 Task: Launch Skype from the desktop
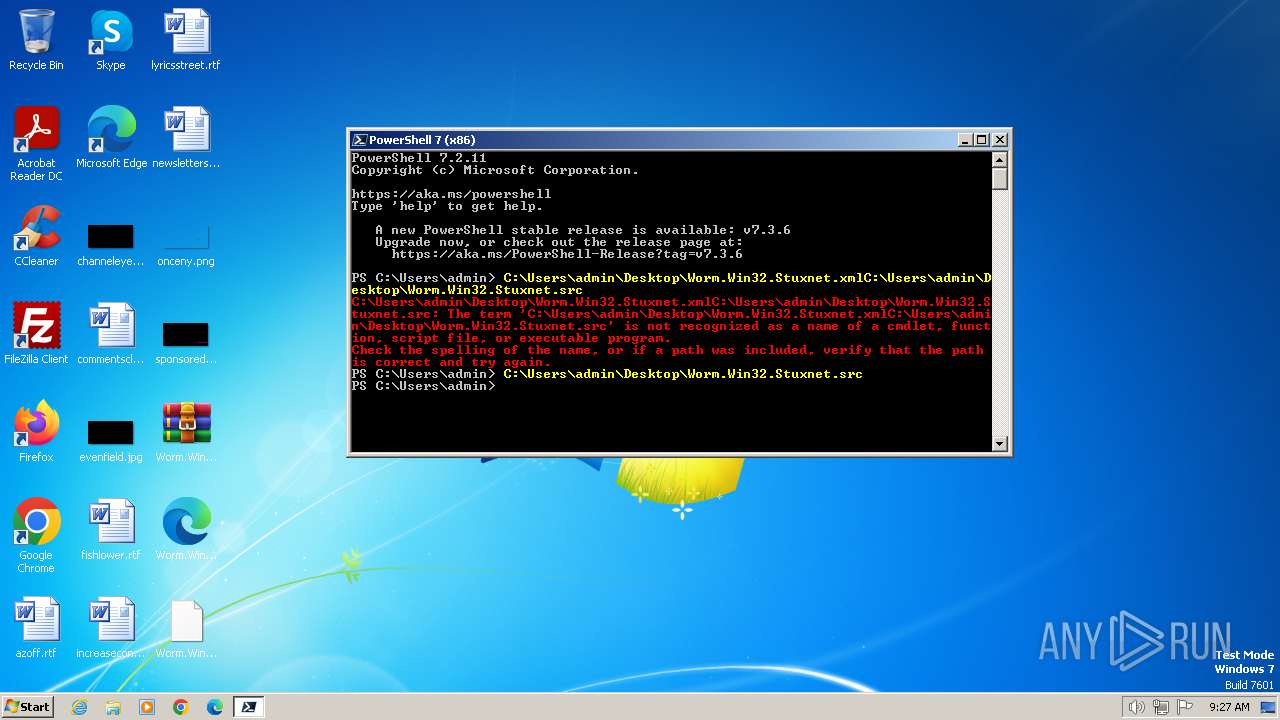111,40
